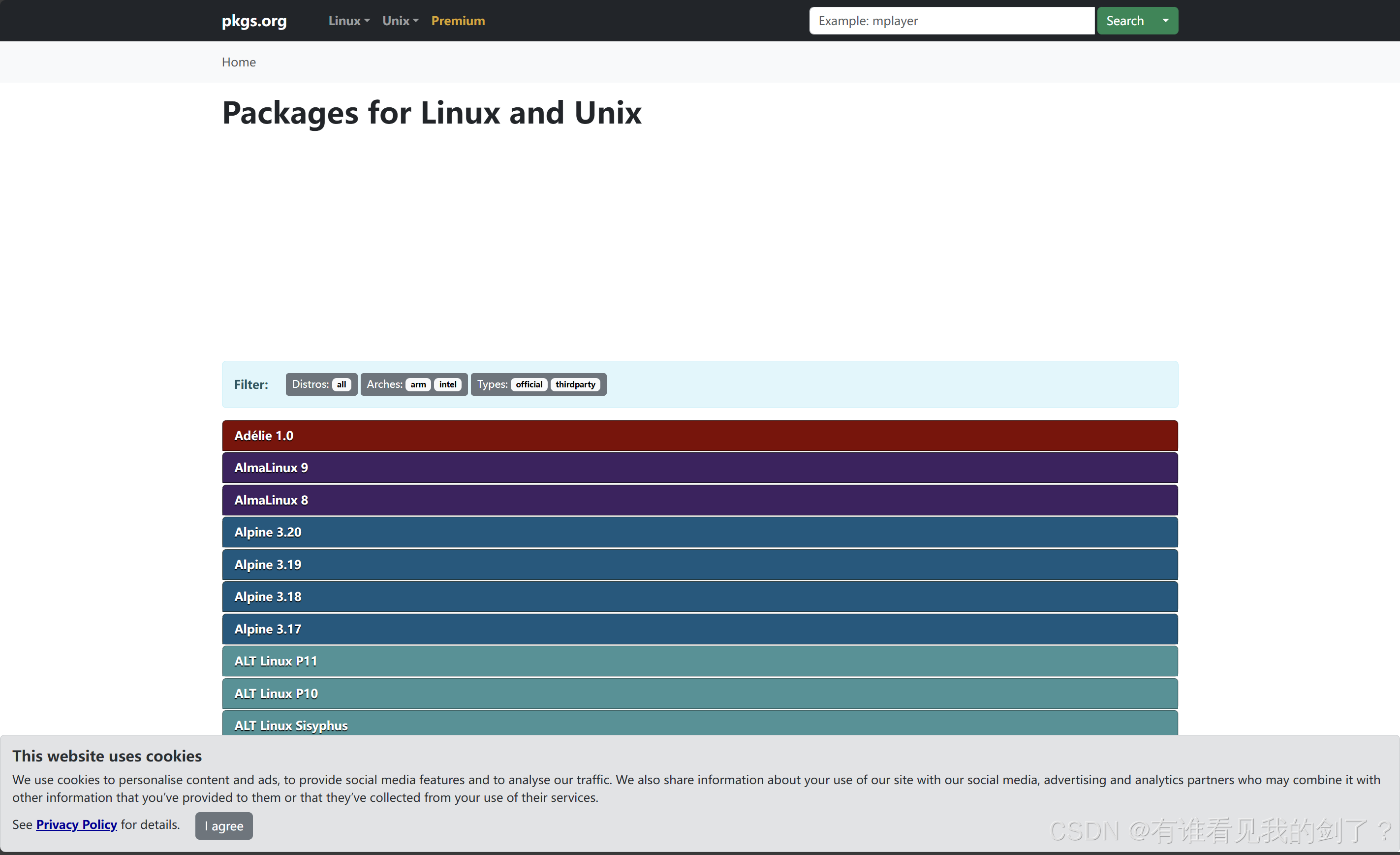
Task: Expand the Linux dropdown menu
Action: [x=348, y=21]
